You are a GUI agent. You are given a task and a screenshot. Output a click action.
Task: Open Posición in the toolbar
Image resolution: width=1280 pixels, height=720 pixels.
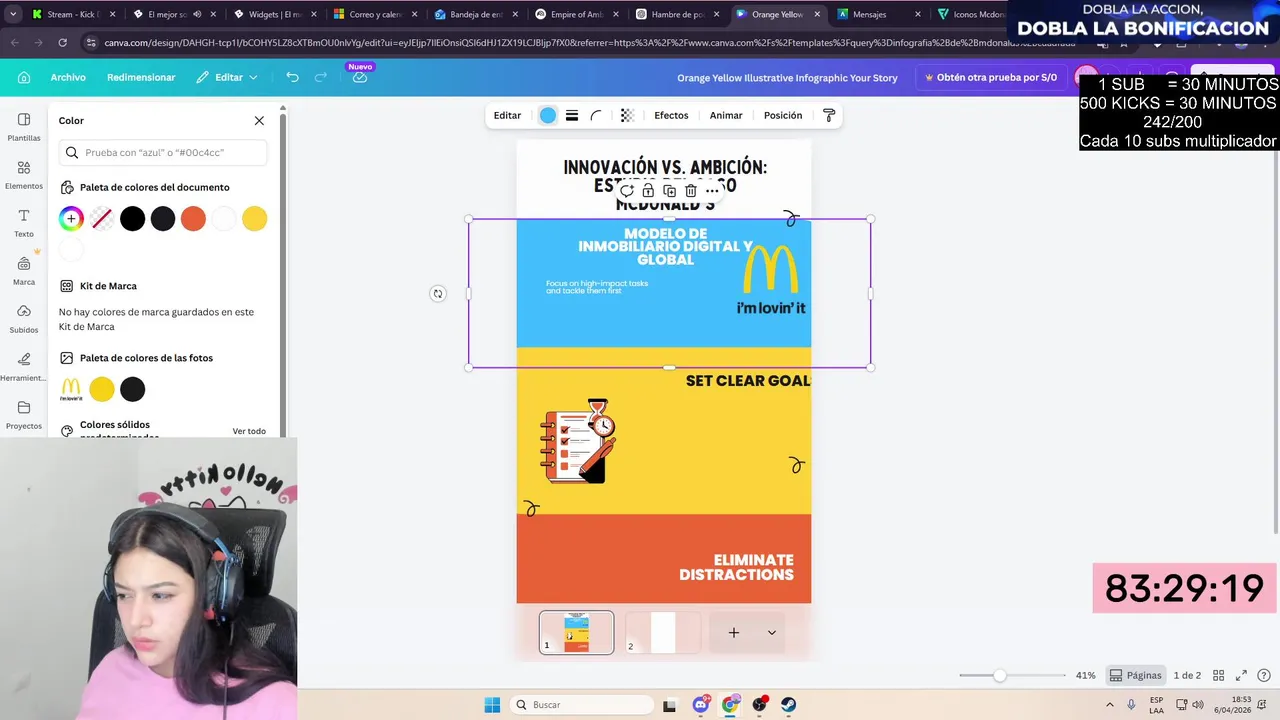tap(783, 115)
